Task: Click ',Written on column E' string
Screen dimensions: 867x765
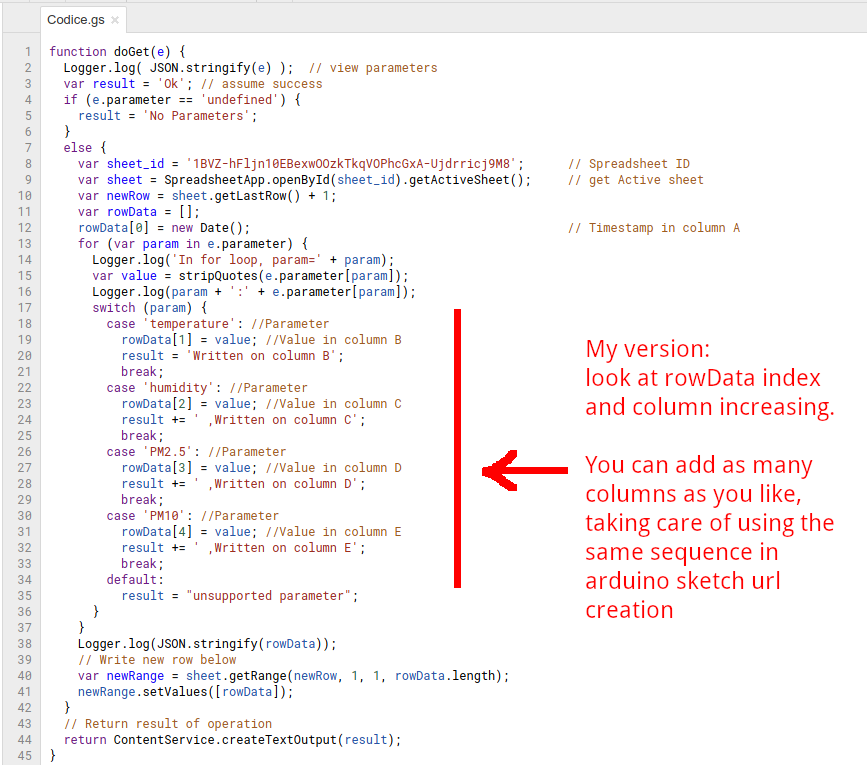Action: 275,549
